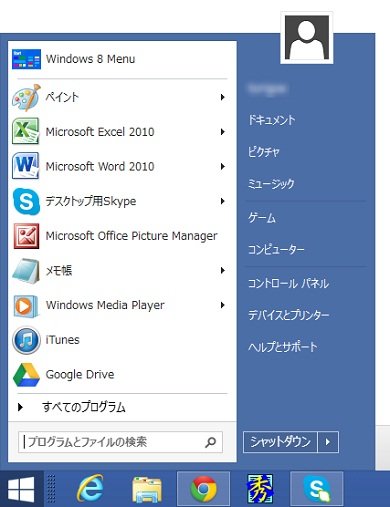Open File Explorer from the taskbar
The width and height of the screenshot is (390, 507).
147,489
